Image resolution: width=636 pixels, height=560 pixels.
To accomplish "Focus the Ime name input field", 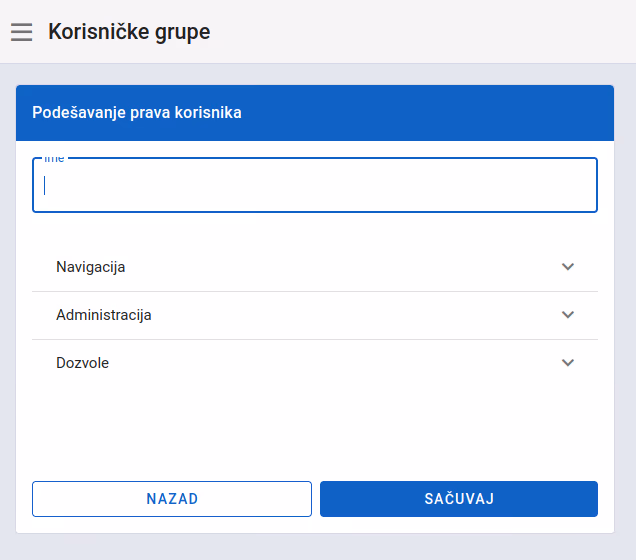I will click(315, 185).
